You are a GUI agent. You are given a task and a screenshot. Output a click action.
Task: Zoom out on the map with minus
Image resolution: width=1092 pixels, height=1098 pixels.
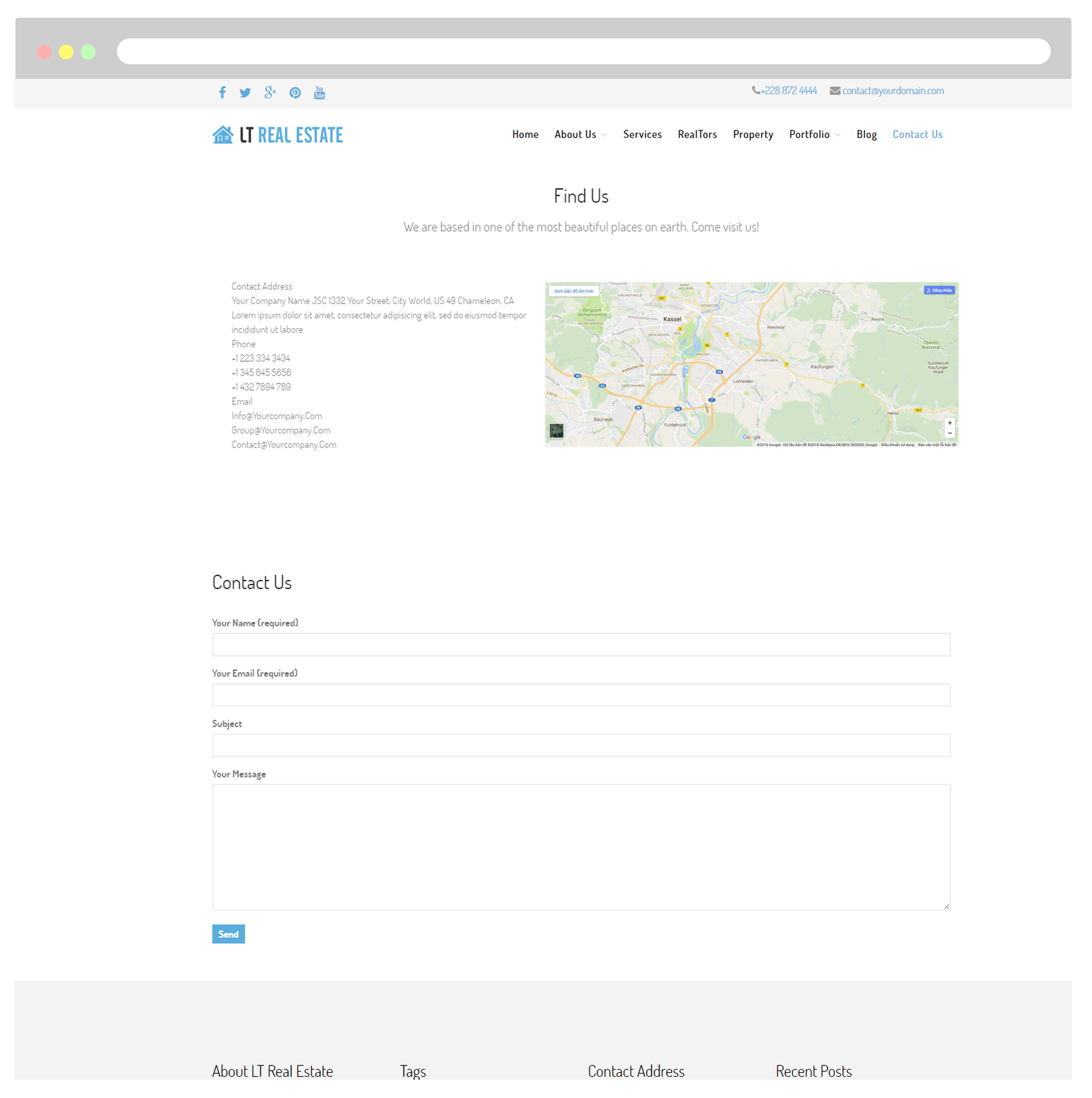point(950,433)
